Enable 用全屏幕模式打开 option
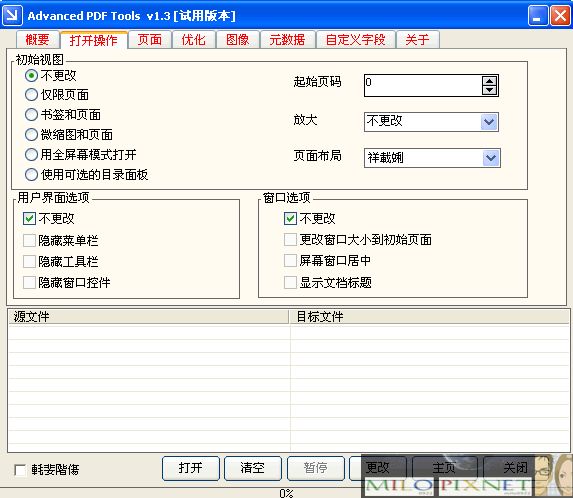The height and width of the screenshot is (498, 573). click(31, 155)
